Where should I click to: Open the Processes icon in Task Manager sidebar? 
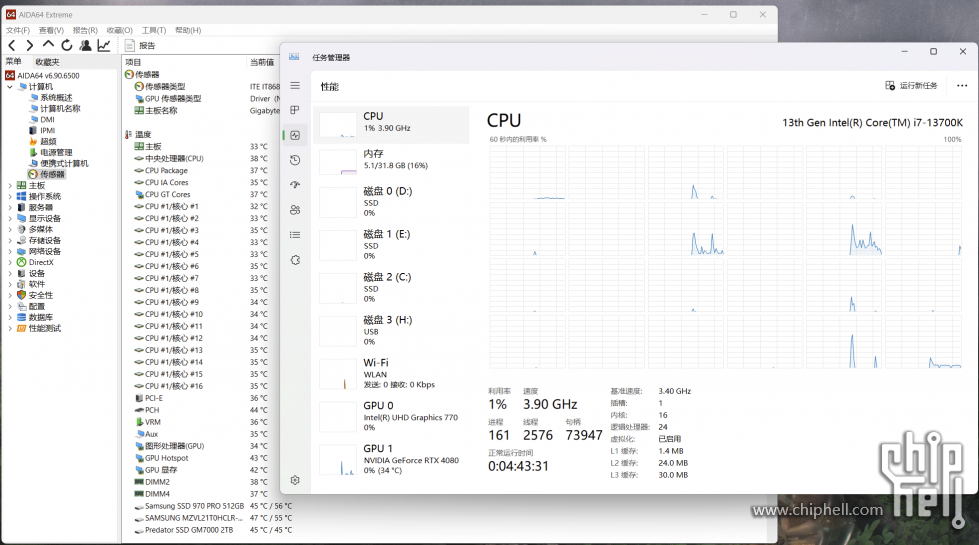(x=295, y=110)
